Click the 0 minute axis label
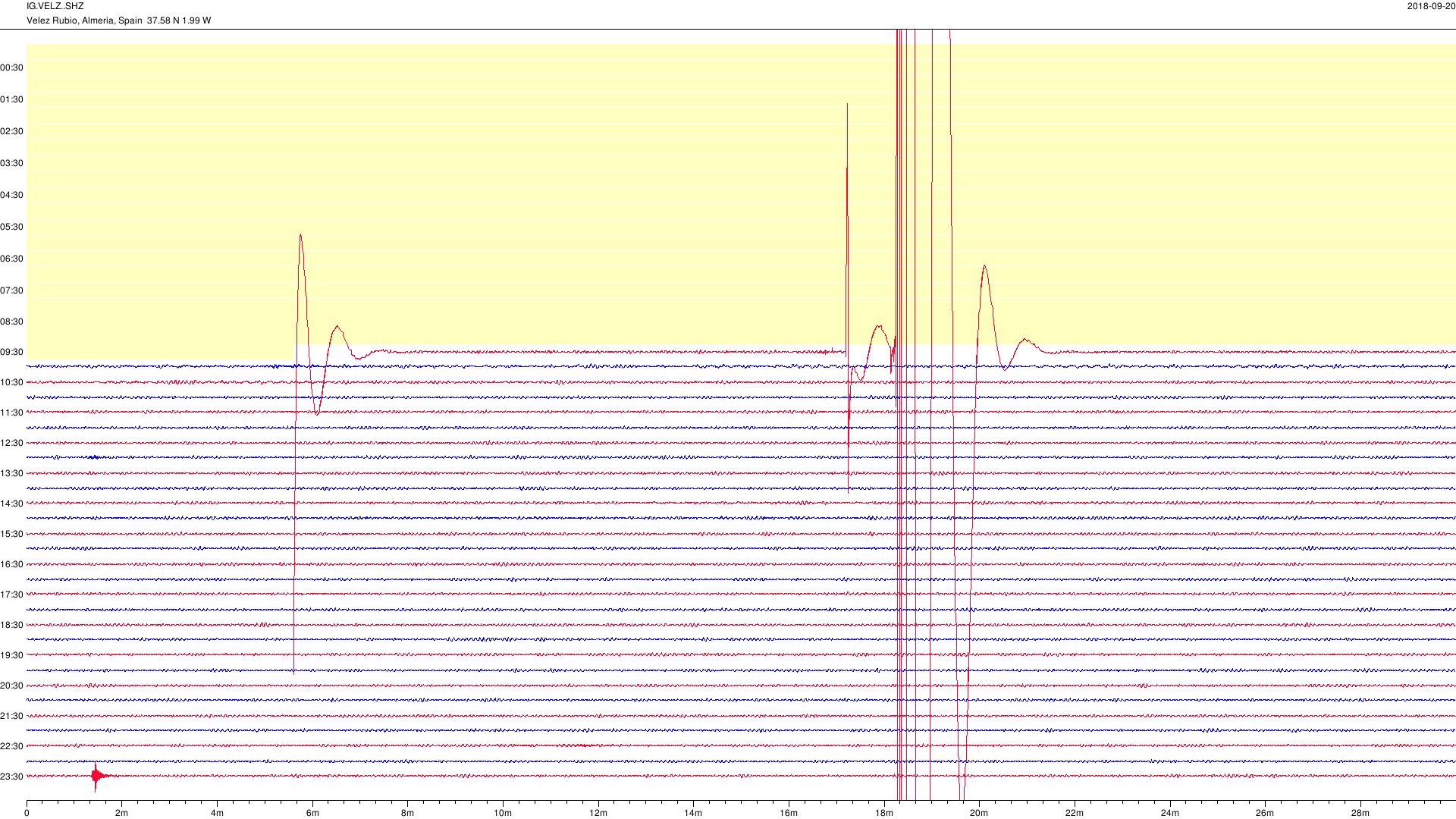Screen dimensions: 1456x819 pyautogui.click(x=27, y=813)
